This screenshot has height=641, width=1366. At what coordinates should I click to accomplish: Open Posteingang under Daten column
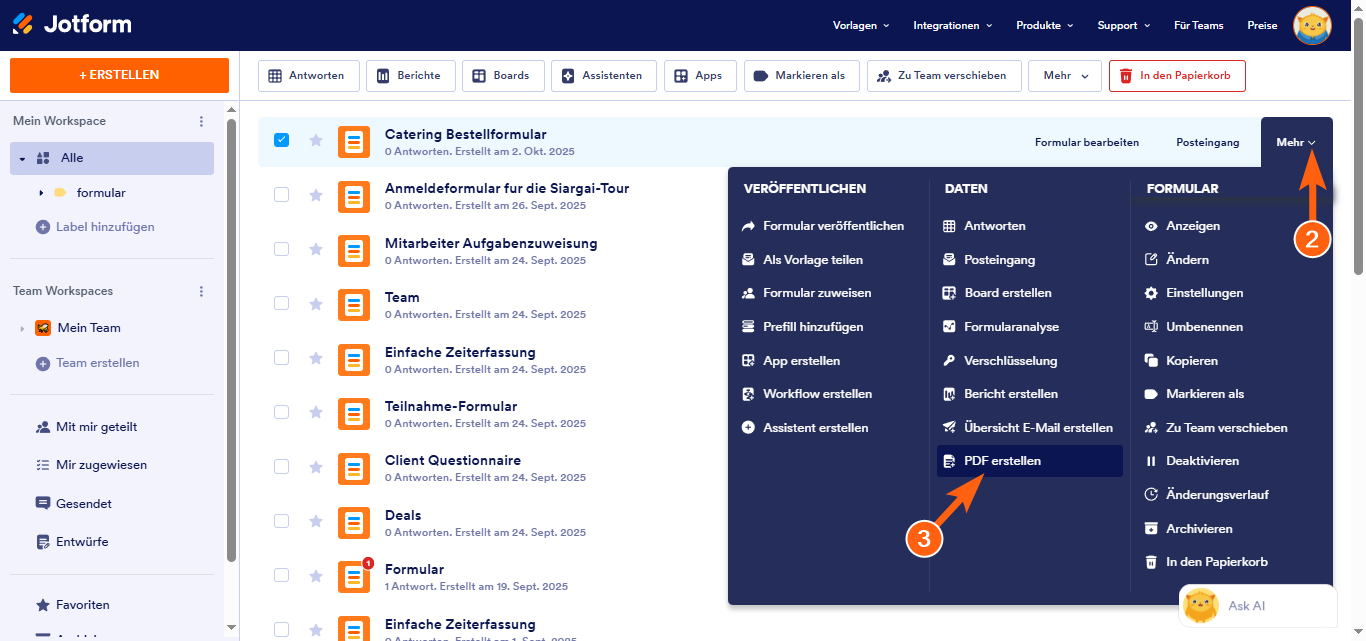pos(989,260)
